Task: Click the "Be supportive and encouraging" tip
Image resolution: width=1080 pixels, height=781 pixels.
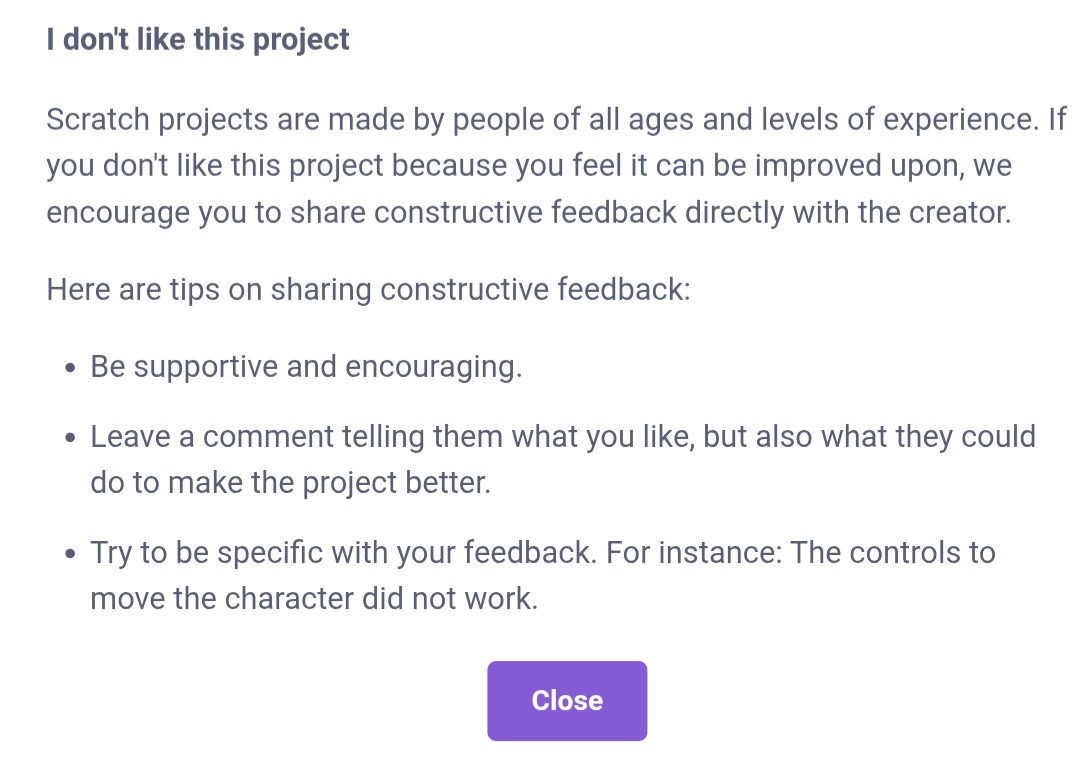Action: 306,367
